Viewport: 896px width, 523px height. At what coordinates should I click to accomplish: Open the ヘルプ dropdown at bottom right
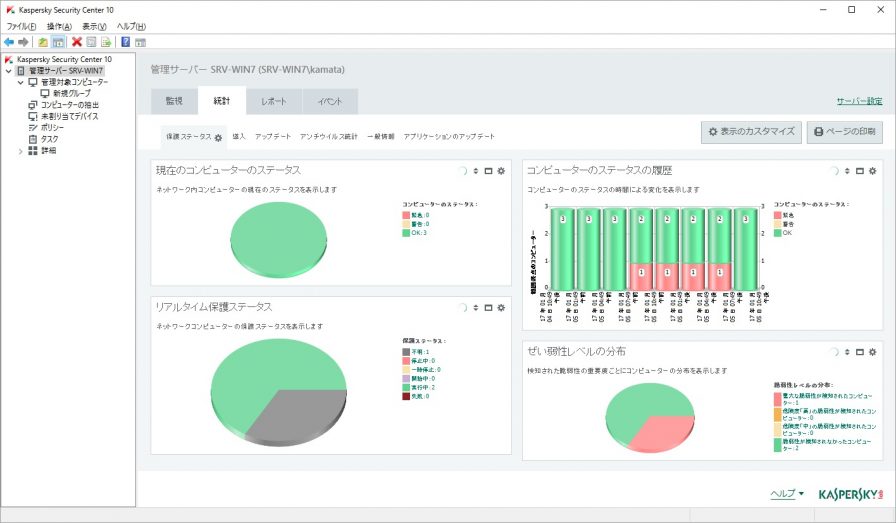click(x=787, y=494)
